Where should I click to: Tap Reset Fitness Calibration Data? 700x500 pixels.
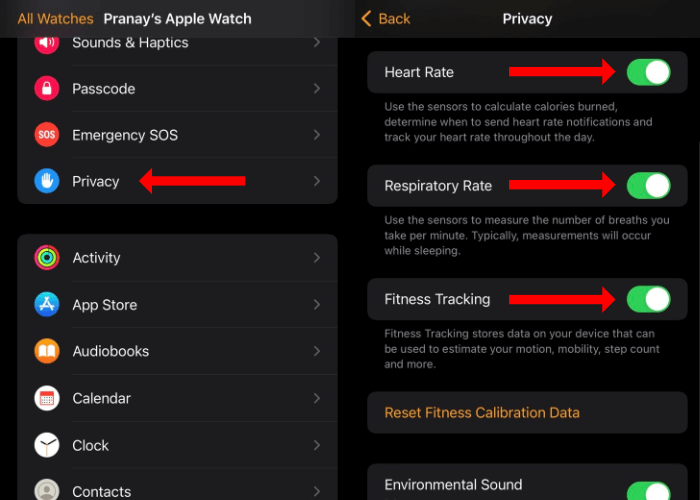[482, 412]
